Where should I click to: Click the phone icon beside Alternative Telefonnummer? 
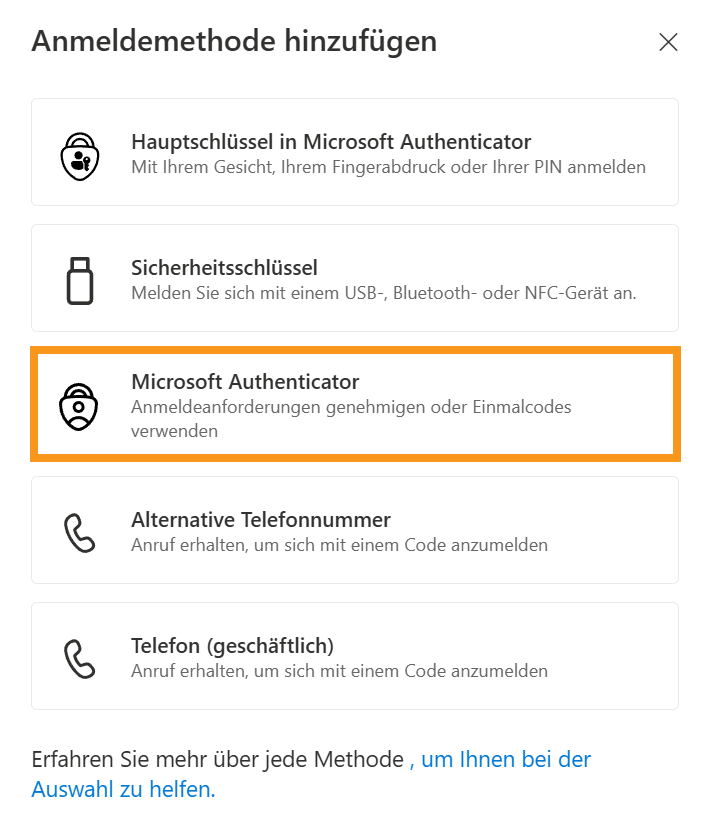[80, 531]
